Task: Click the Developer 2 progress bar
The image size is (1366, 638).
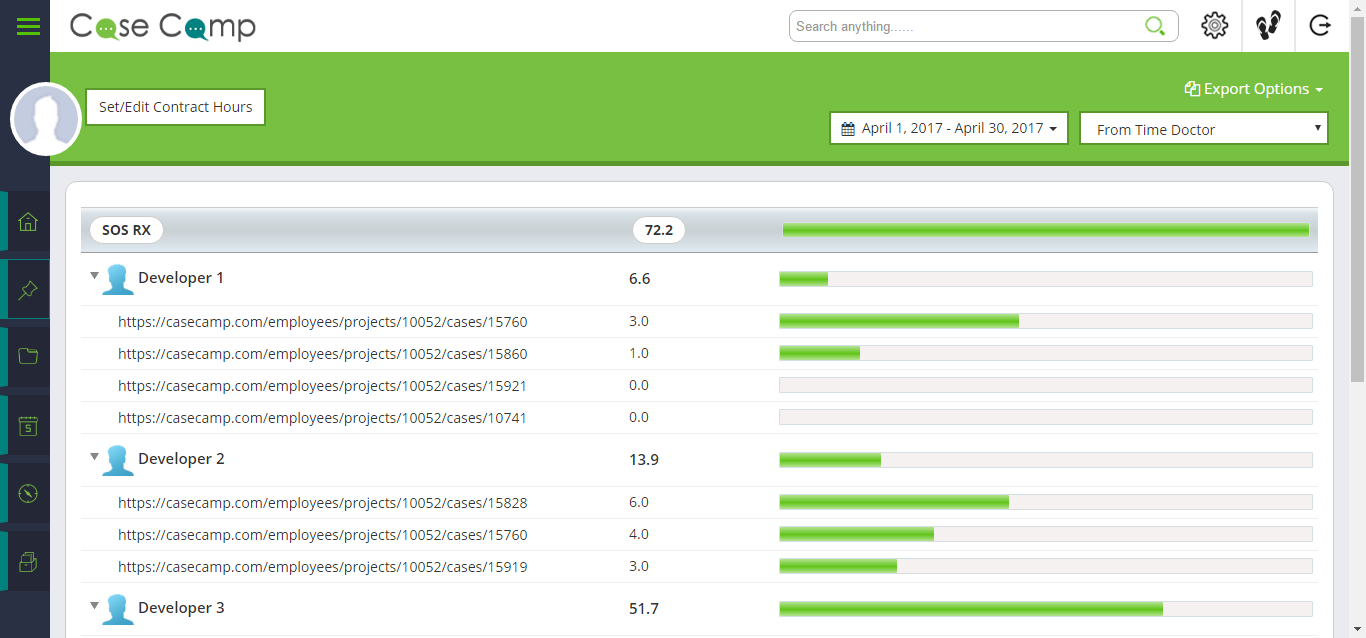Action: (x=1046, y=460)
